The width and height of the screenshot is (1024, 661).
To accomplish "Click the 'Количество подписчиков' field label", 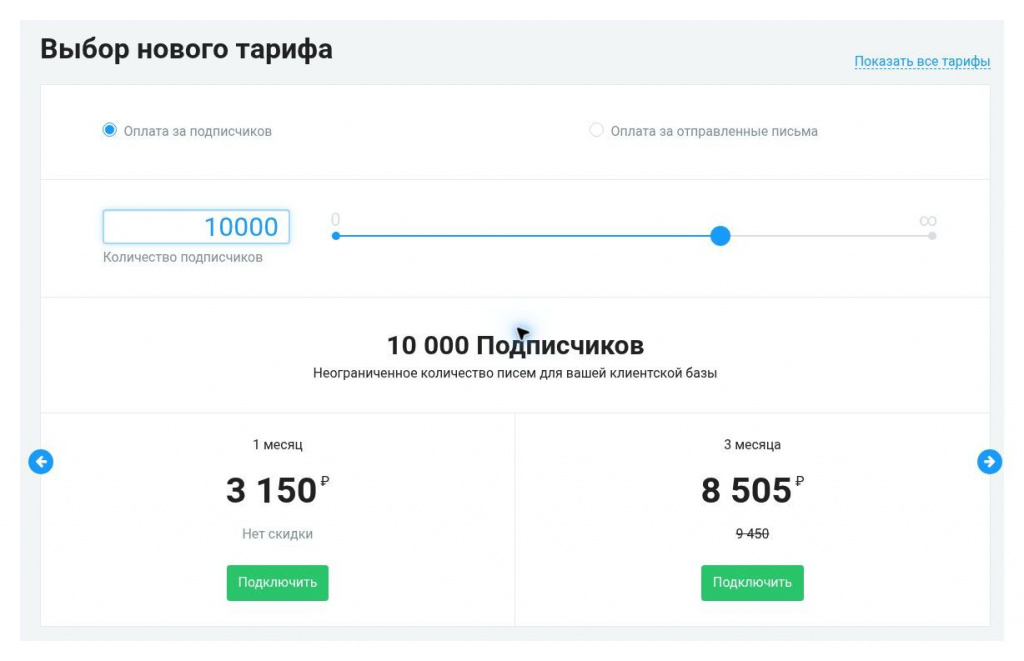I will tap(183, 257).
